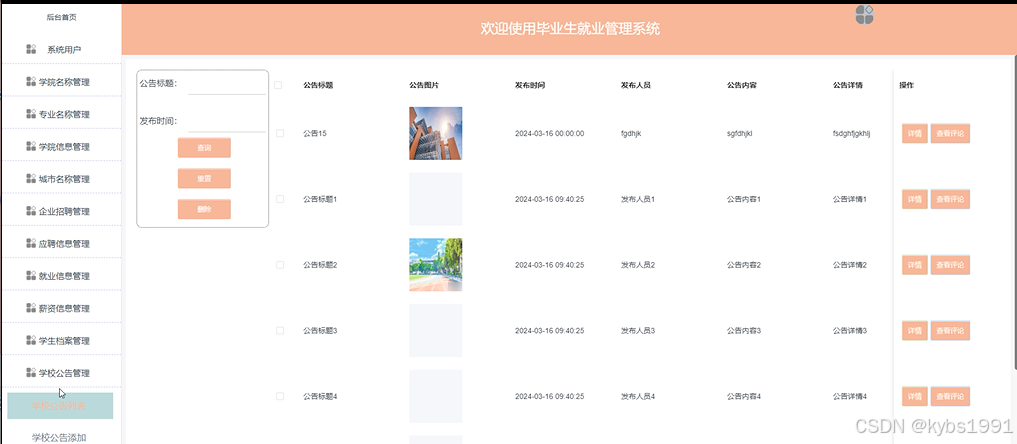
Task: Click the 公告内容3 cell
Action: (x=744, y=331)
